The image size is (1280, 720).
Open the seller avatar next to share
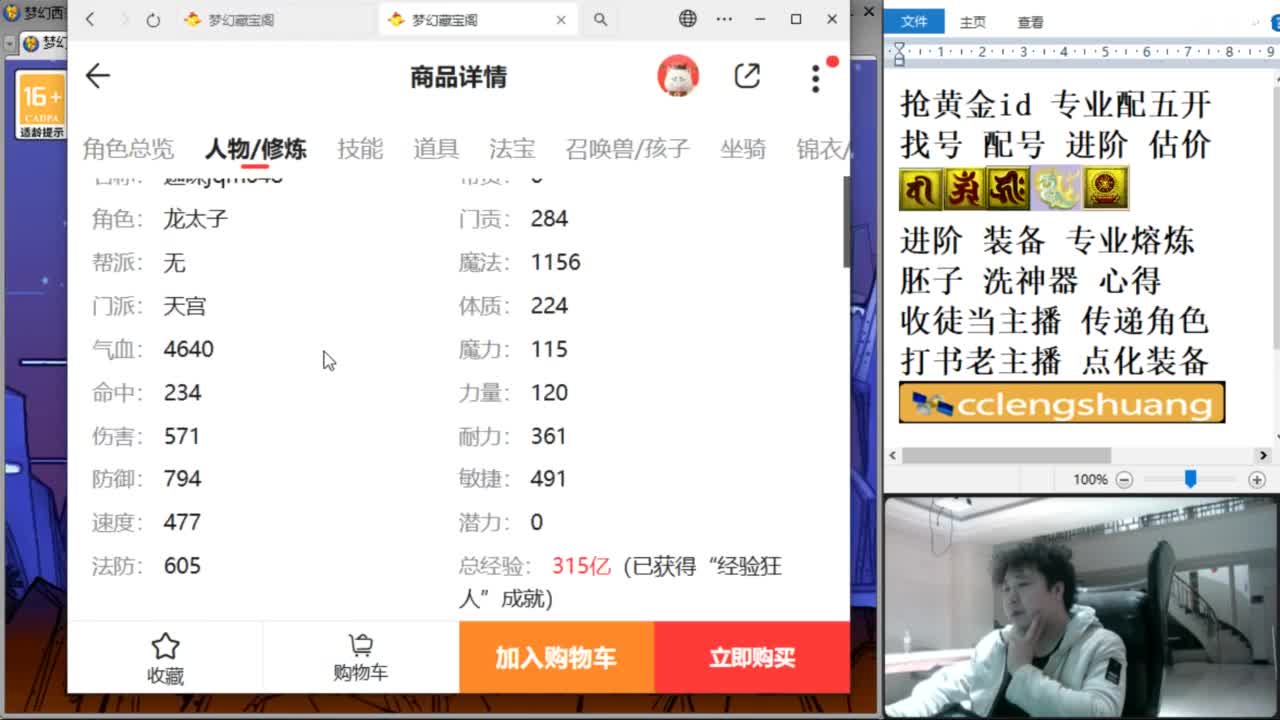pos(678,76)
